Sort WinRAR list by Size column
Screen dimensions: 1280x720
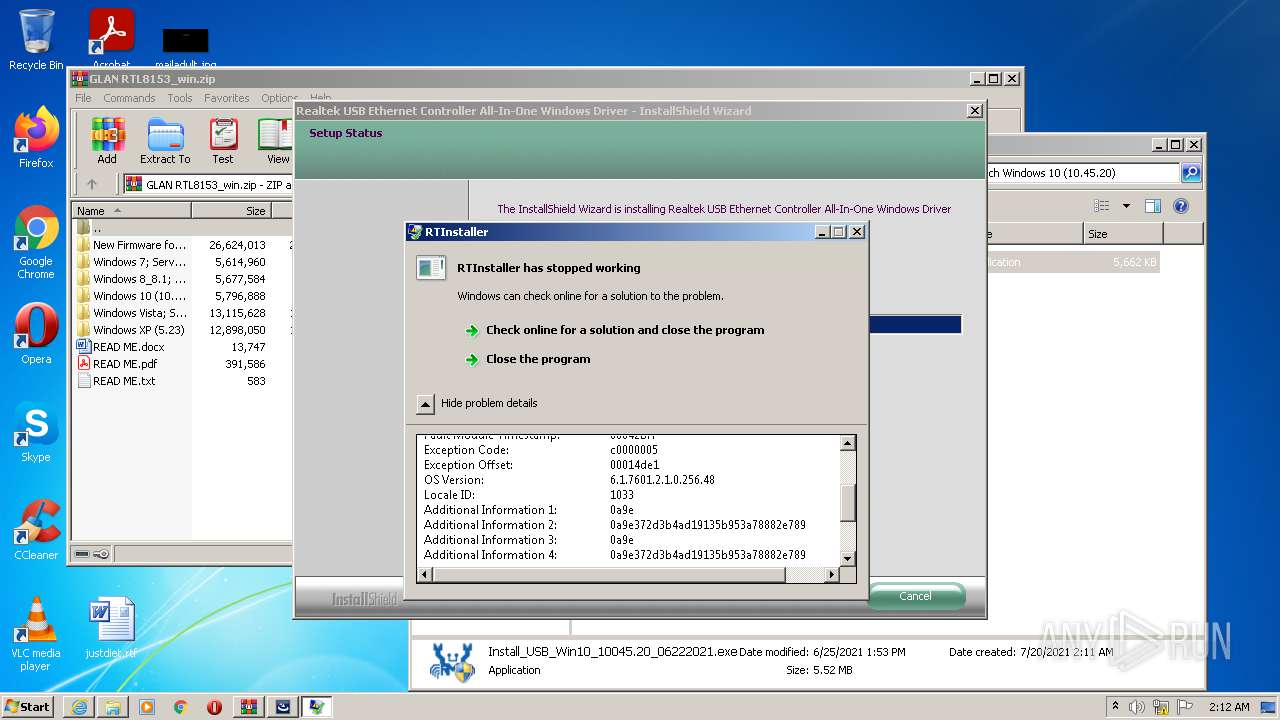[x=230, y=211]
